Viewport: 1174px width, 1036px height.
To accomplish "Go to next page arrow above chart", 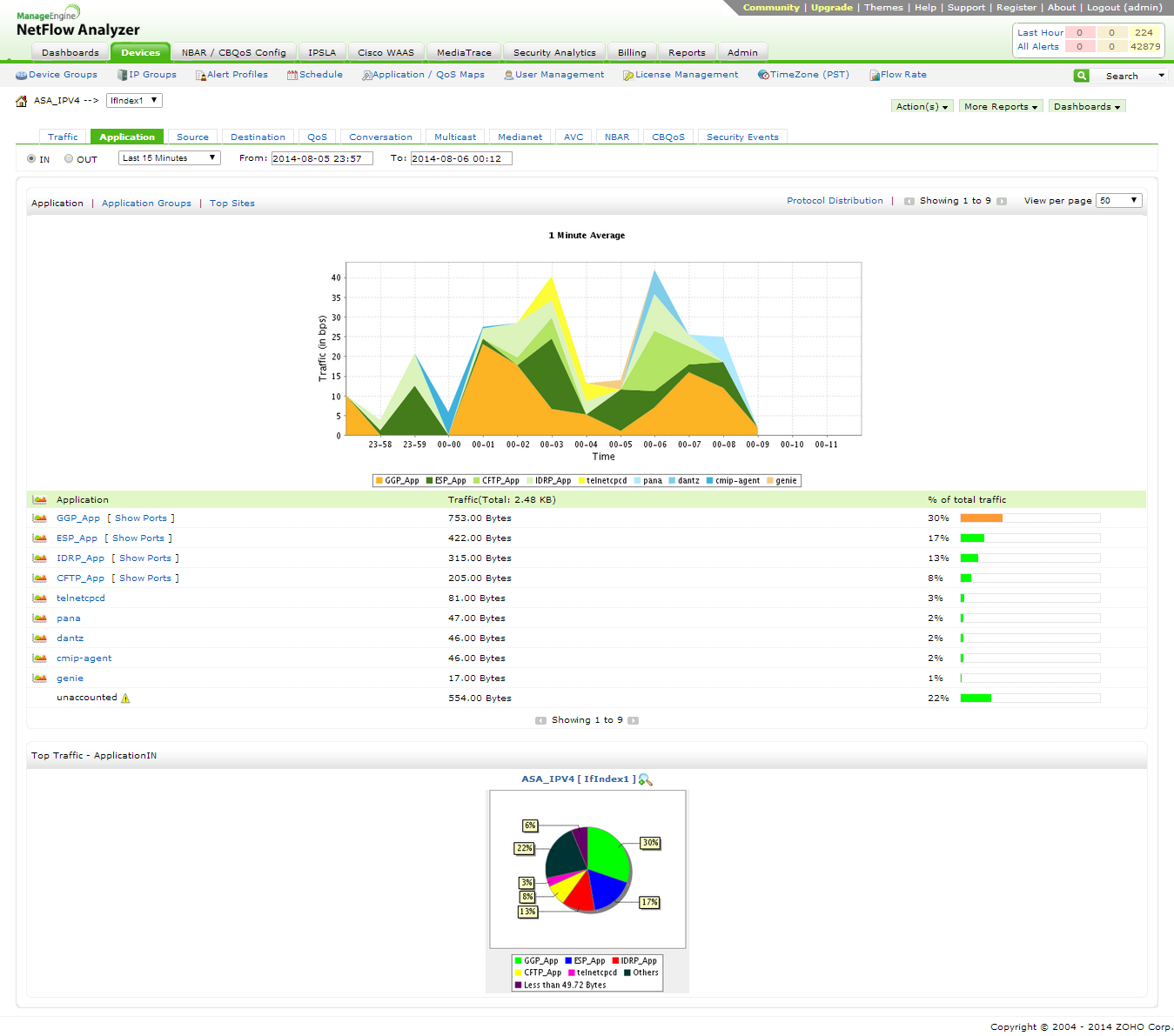I will 1002,201.
